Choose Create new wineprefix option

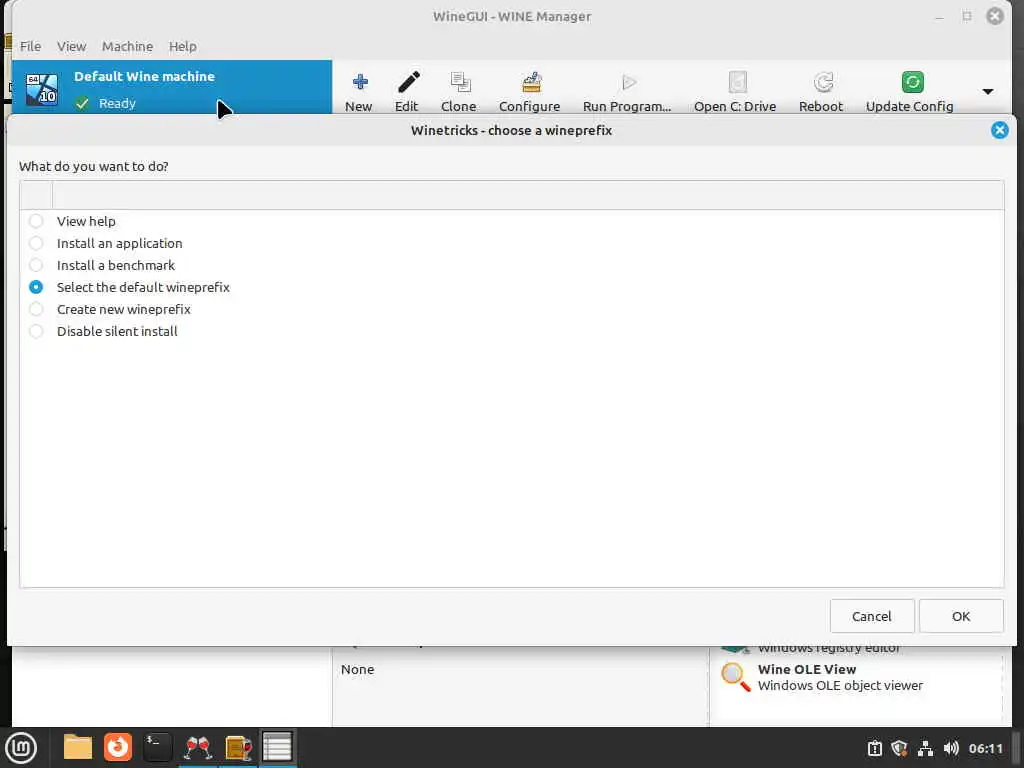click(x=36, y=309)
